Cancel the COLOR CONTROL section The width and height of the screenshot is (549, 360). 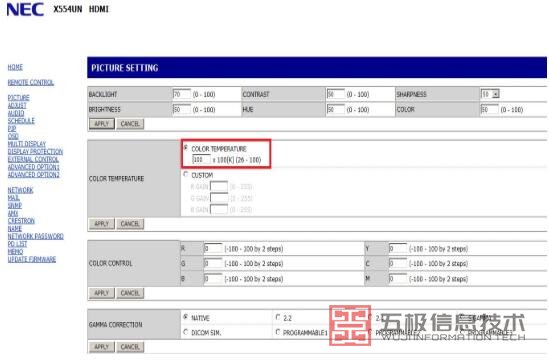pos(130,293)
